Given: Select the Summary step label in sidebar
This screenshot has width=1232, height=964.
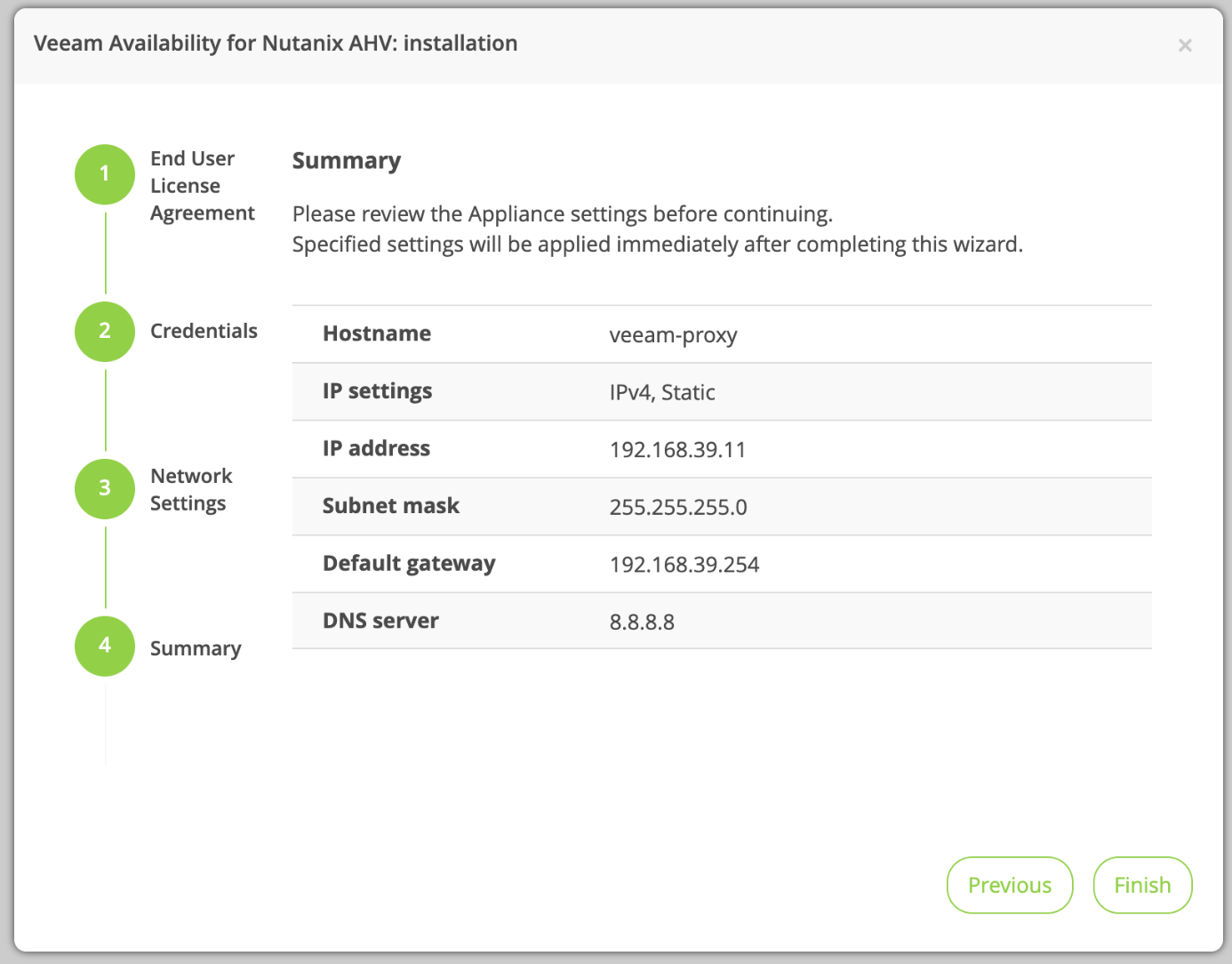Looking at the screenshot, I should [x=196, y=648].
